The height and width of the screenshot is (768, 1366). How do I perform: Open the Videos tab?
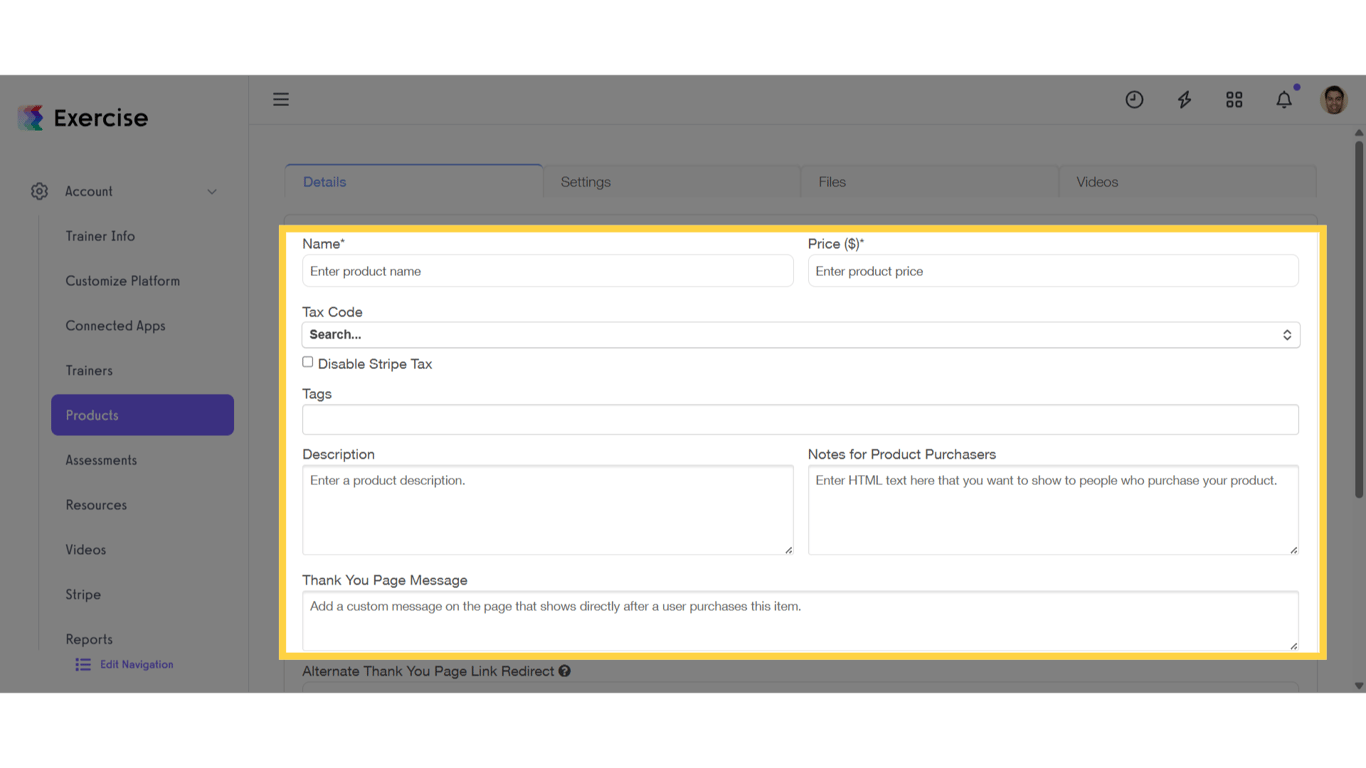(x=1096, y=182)
